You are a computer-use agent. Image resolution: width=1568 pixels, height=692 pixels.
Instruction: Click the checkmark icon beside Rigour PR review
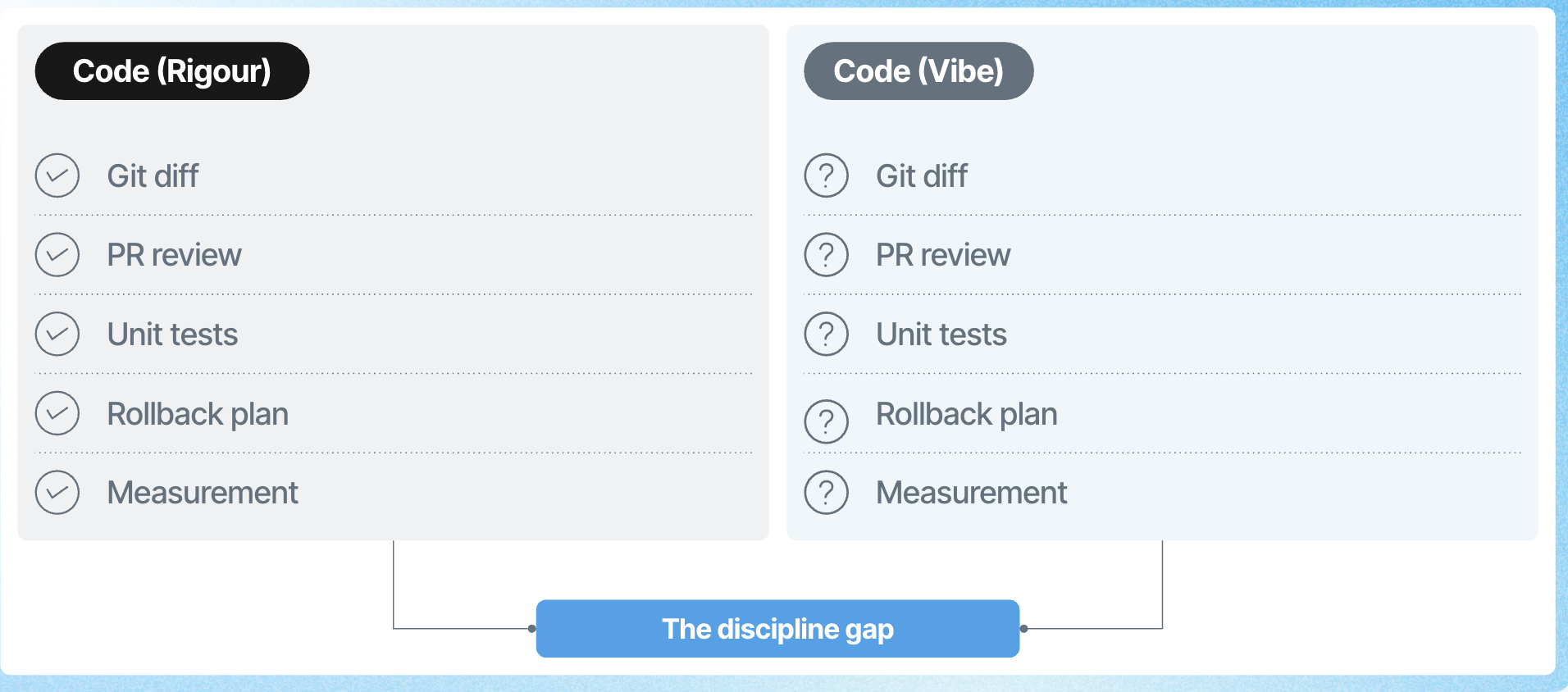pos(57,254)
